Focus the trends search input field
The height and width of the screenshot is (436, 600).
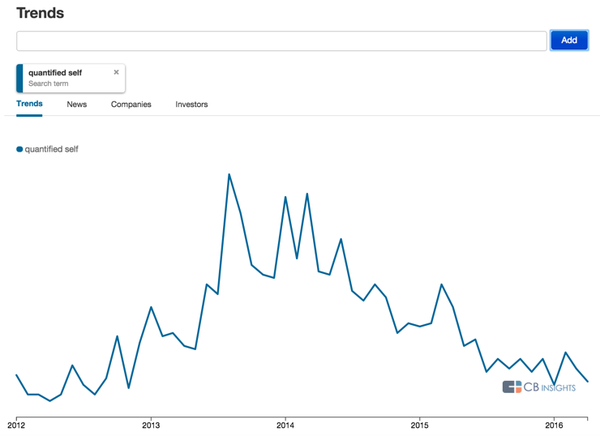(281, 41)
